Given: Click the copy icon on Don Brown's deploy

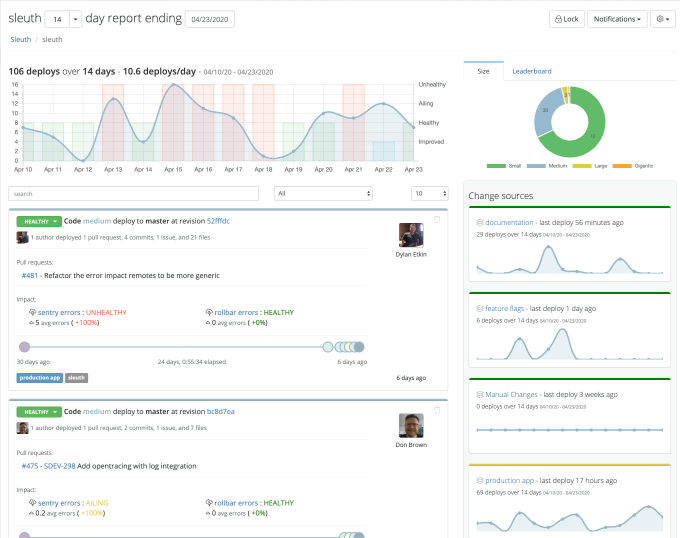Looking at the screenshot, I should (436, 410).
